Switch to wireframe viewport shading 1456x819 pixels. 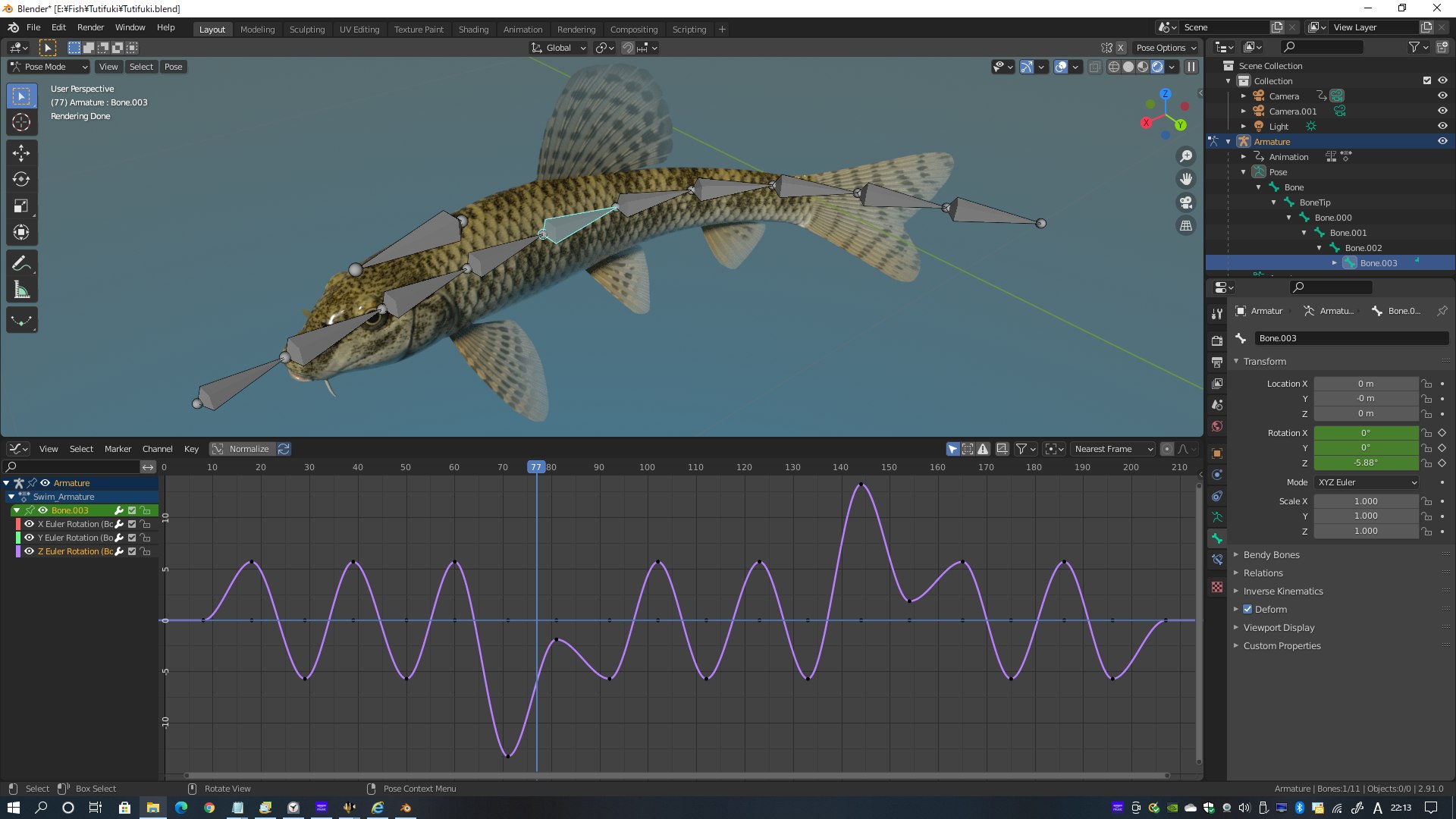click(1114, 67)
